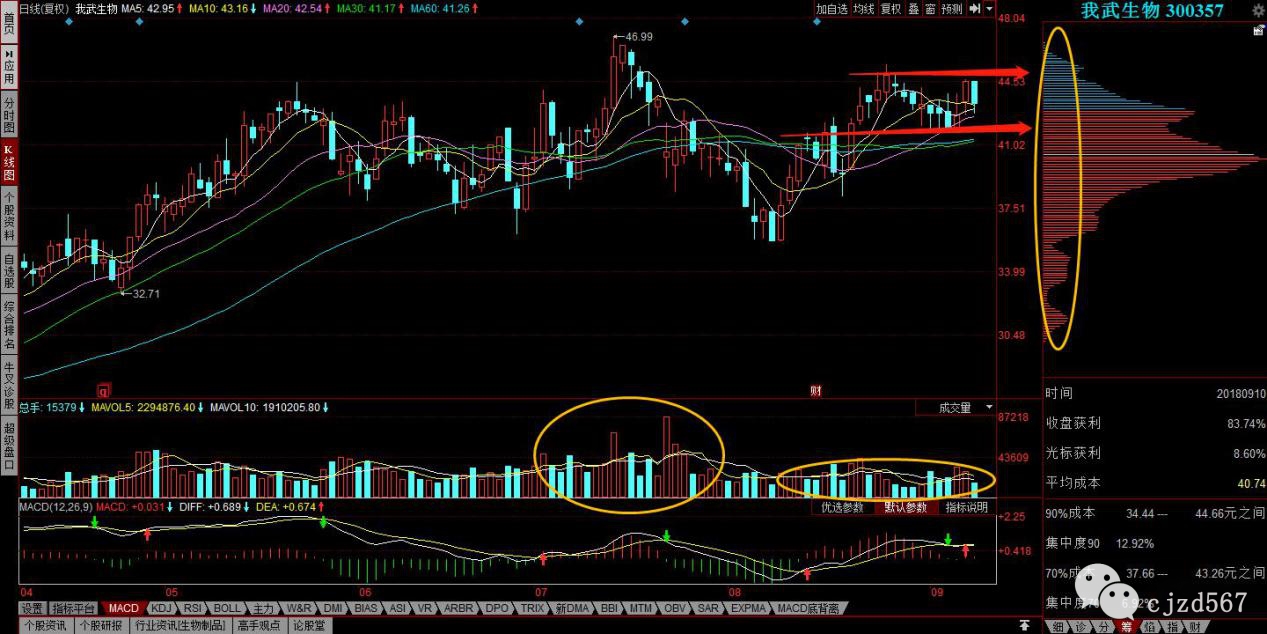Switch to the EXPMA indicator tab

pos(748,608)
